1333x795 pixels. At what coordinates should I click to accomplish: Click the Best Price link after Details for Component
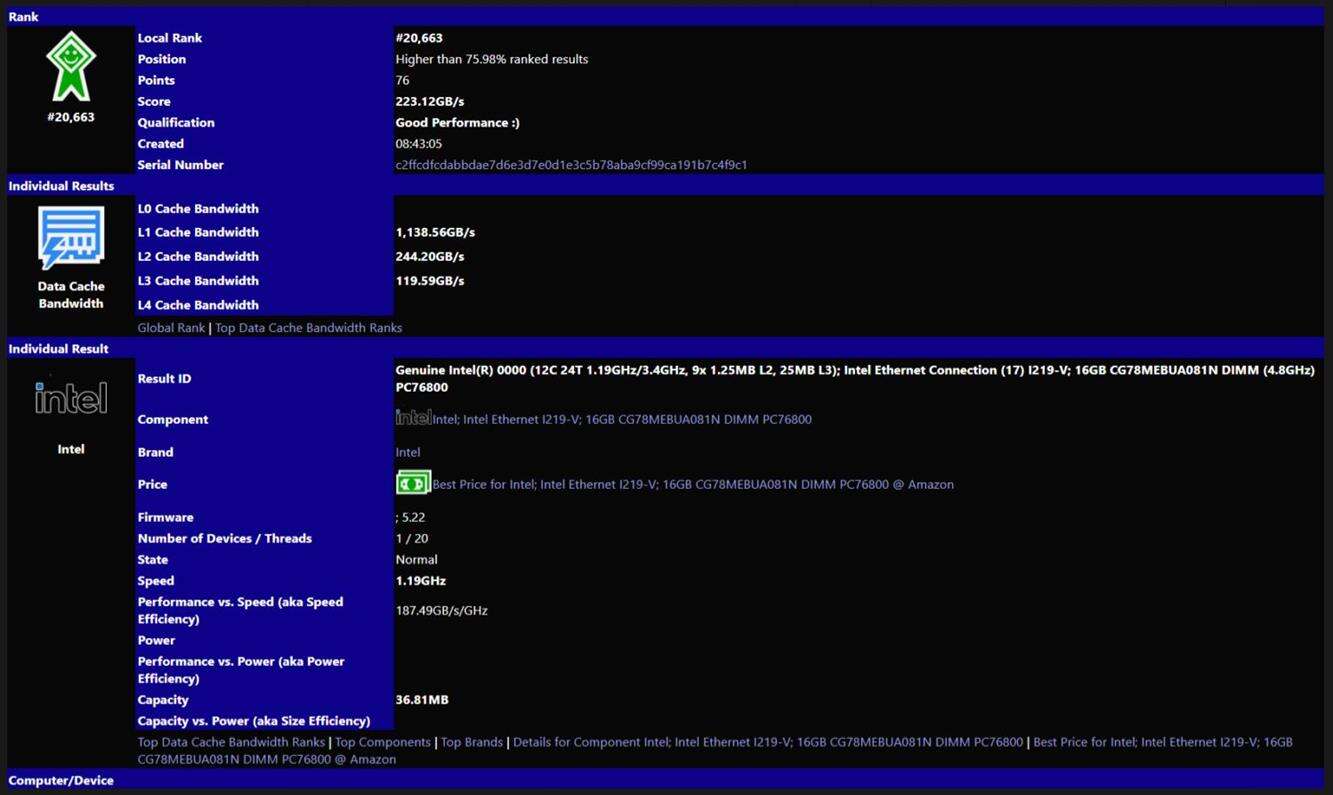(x=1162, y=742)
